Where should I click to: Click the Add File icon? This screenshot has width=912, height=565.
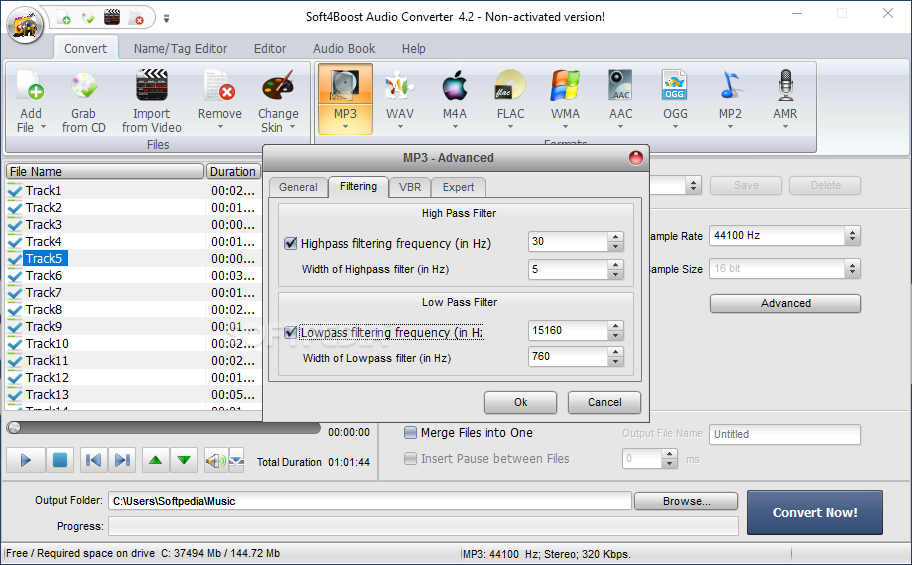coord(30,86)
